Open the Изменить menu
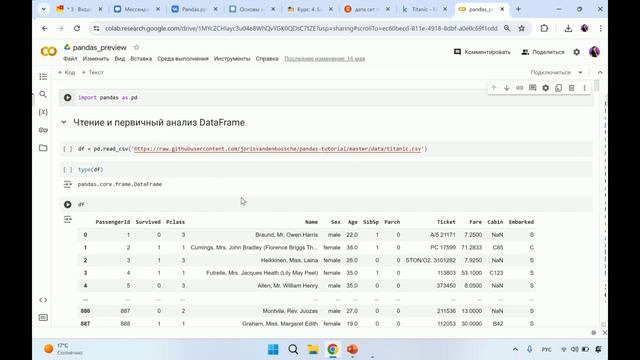640x360 pixels. 96,59
